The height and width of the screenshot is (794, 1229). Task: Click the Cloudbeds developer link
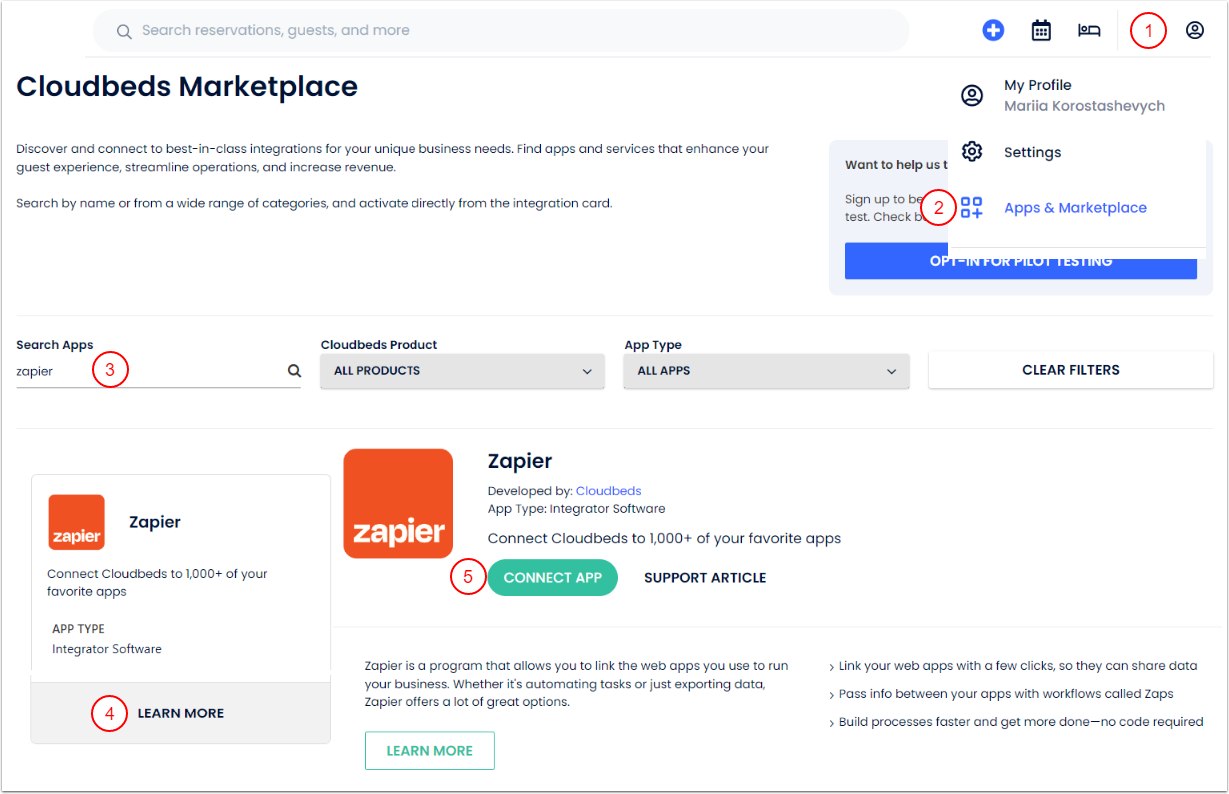(608, 490)
